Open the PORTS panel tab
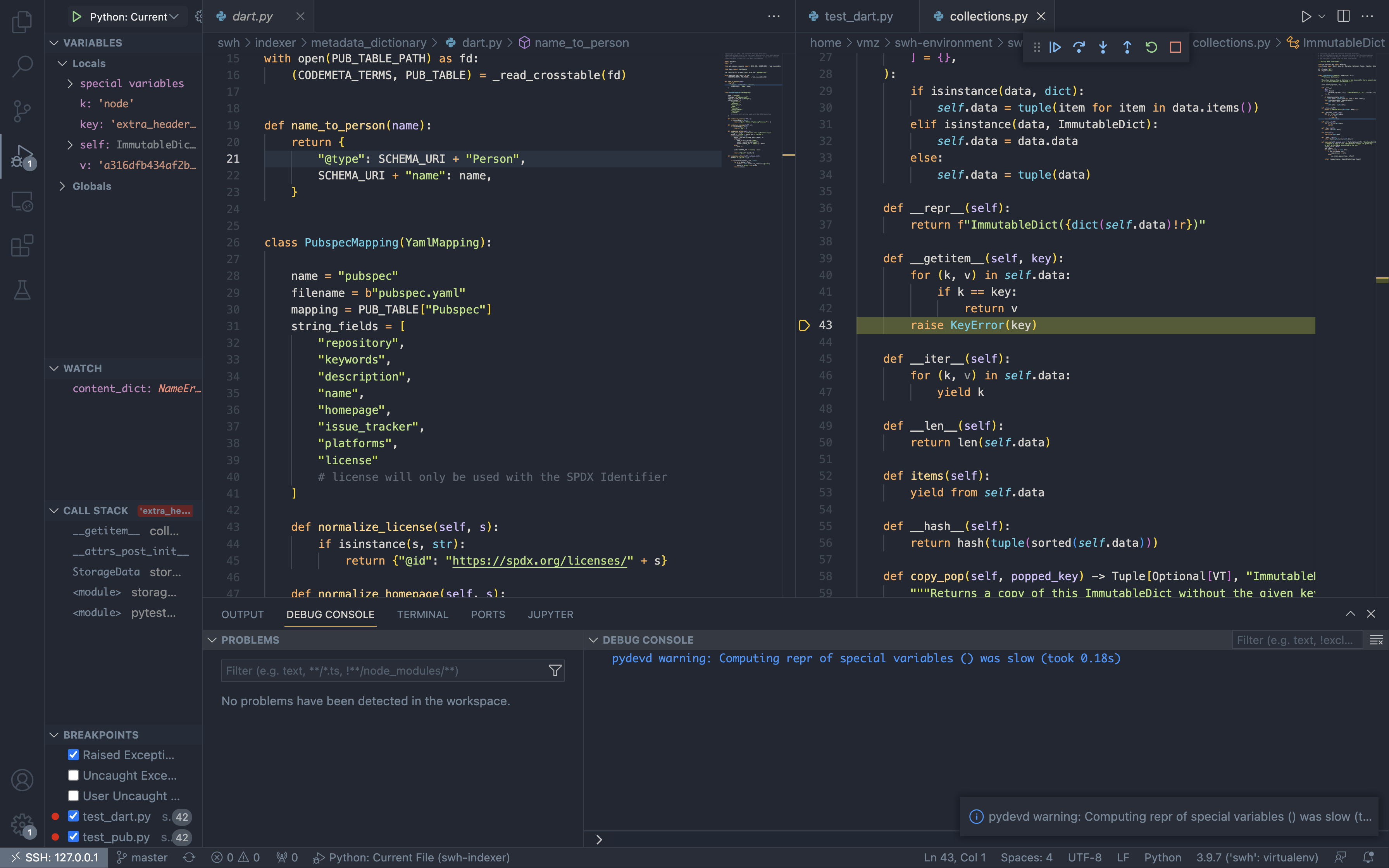Viewport: 1389px width, 868px height. coord(488,614)
